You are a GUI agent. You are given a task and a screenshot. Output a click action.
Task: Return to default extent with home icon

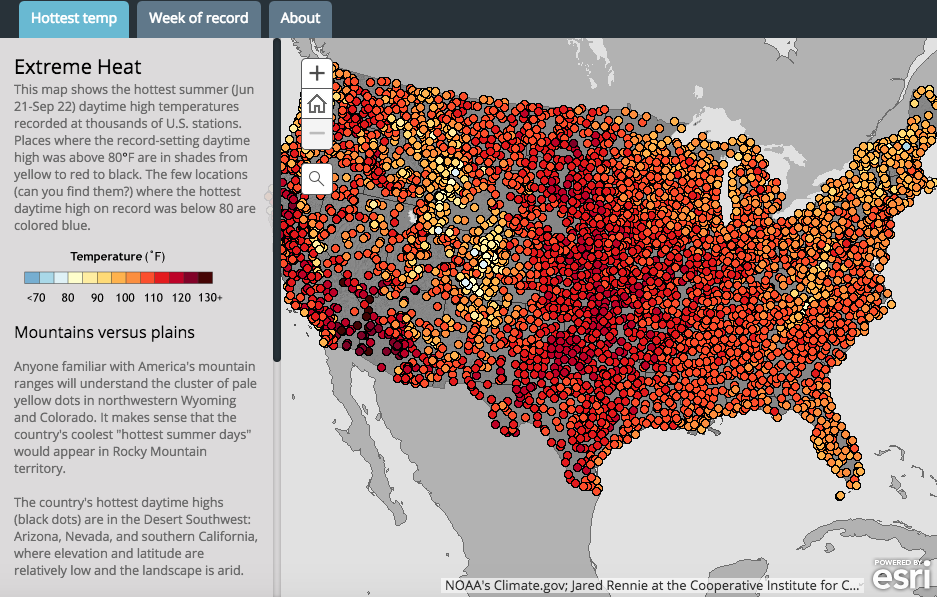(x=316, y=102)
